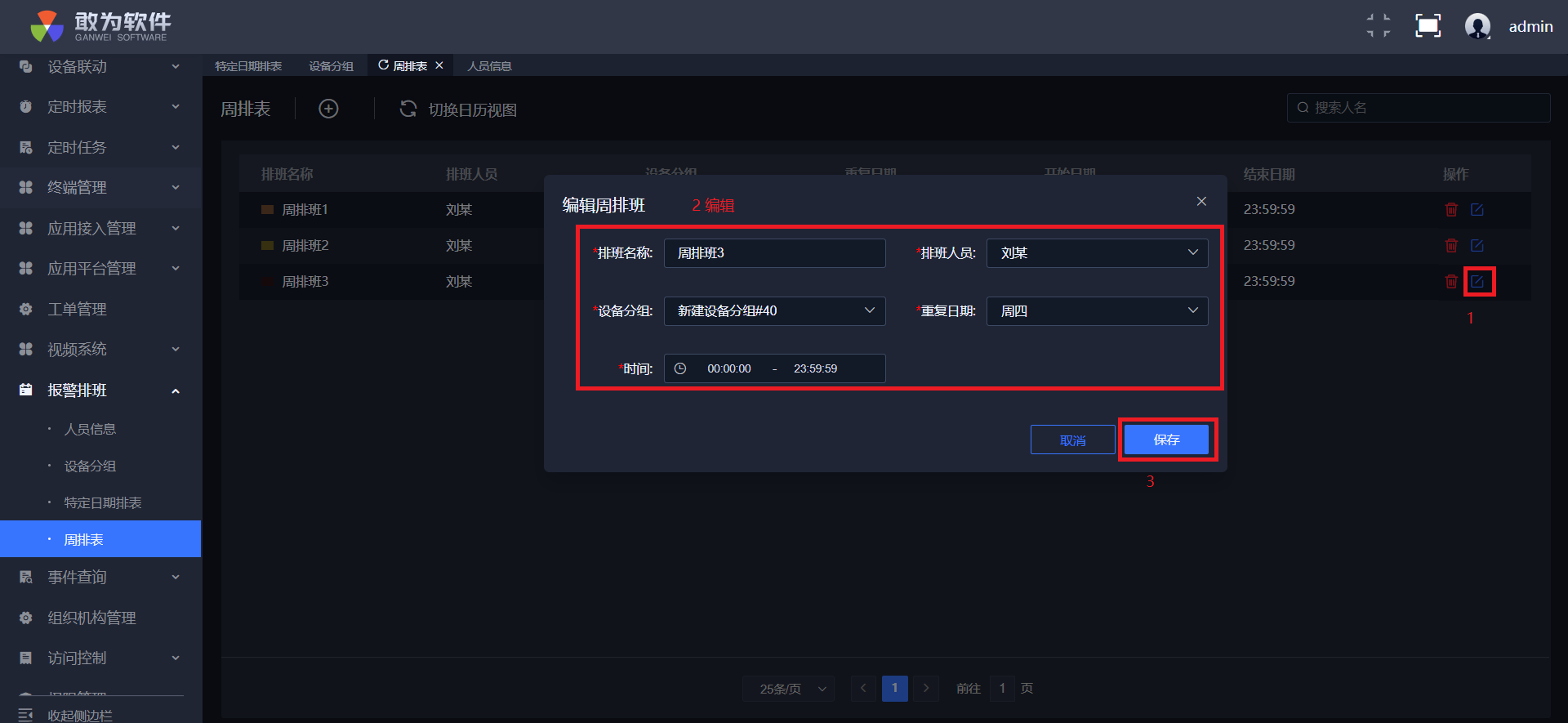Close the 周排表 tab
The height and width of the screenshot is (723, 1568).
pyautogui.click(x=439, y=65)
